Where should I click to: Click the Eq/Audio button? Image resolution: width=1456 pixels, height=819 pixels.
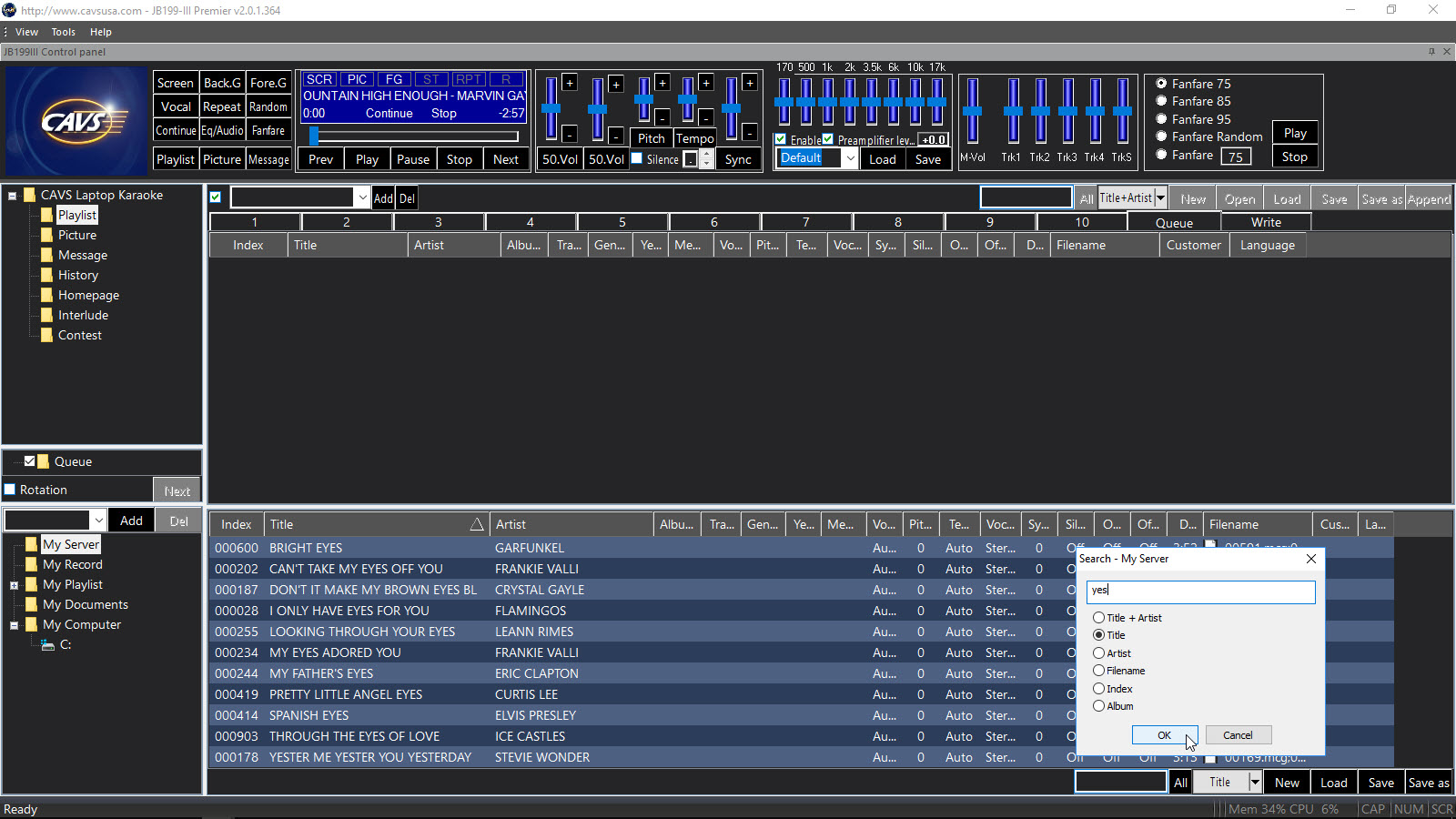[222, 130]
